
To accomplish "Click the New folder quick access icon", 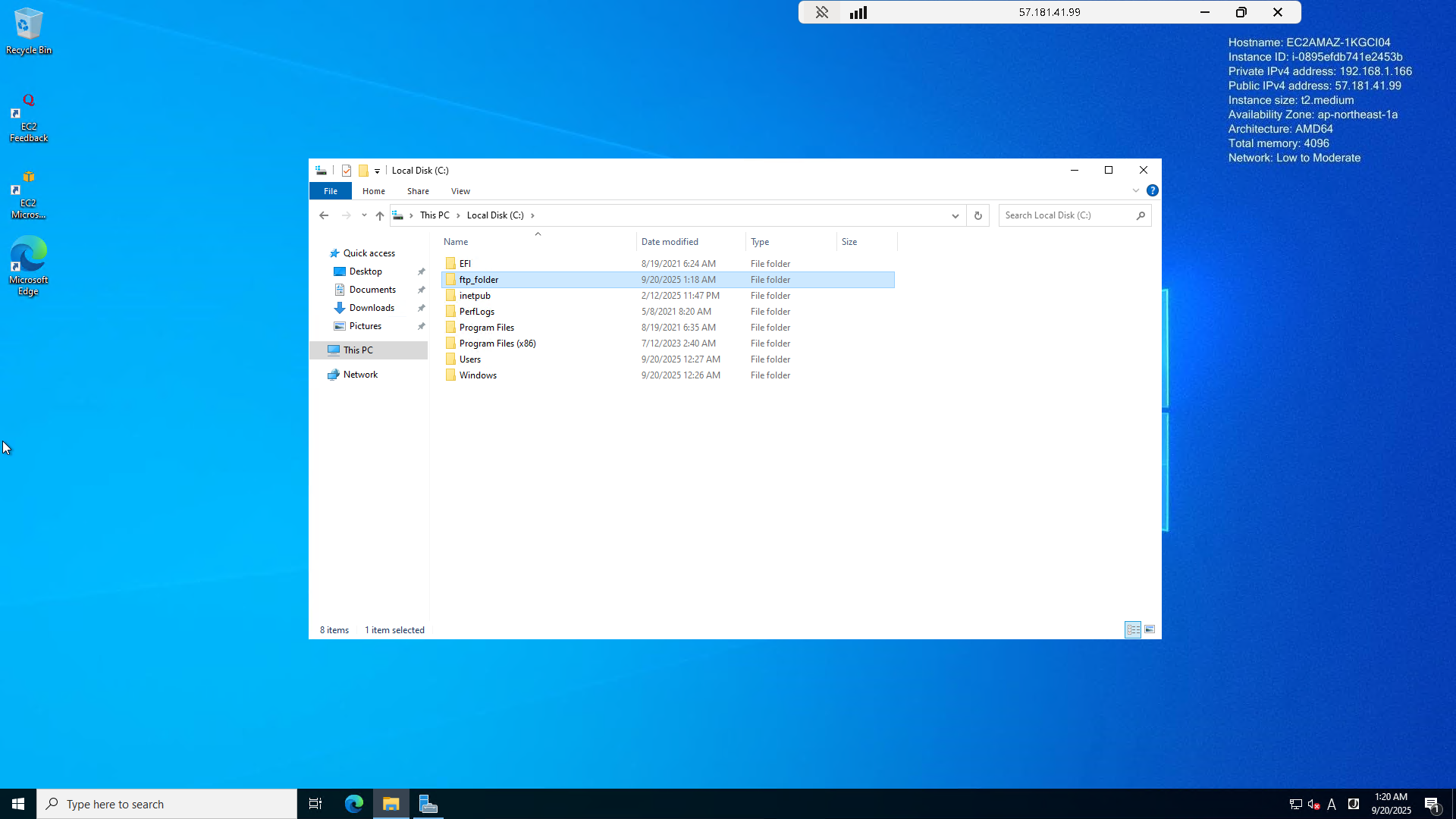I will 363,171.
